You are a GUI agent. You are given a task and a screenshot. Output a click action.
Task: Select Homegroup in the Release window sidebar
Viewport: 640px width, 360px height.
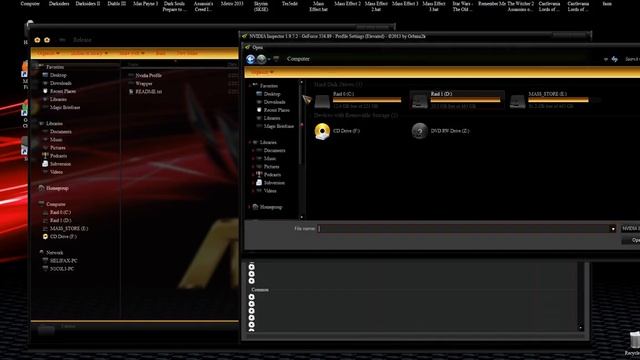pyautogui.click(x=53, y=188)
